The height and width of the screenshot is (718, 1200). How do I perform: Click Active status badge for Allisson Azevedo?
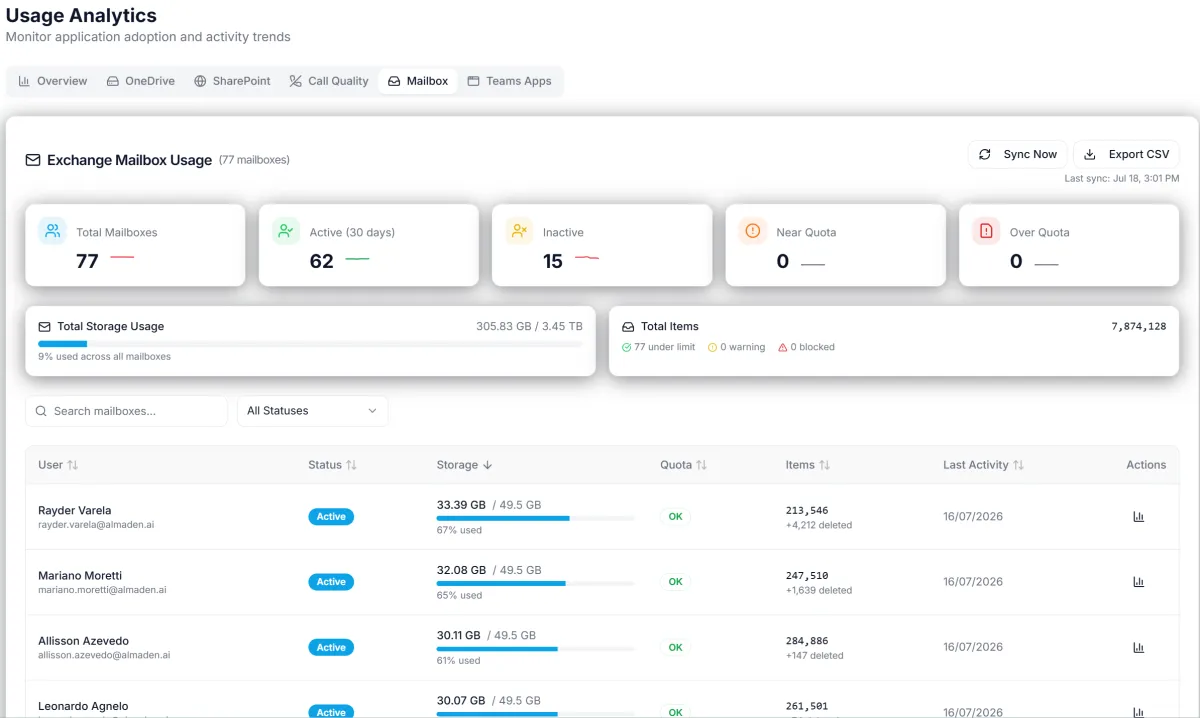click(x=331, y=648)
